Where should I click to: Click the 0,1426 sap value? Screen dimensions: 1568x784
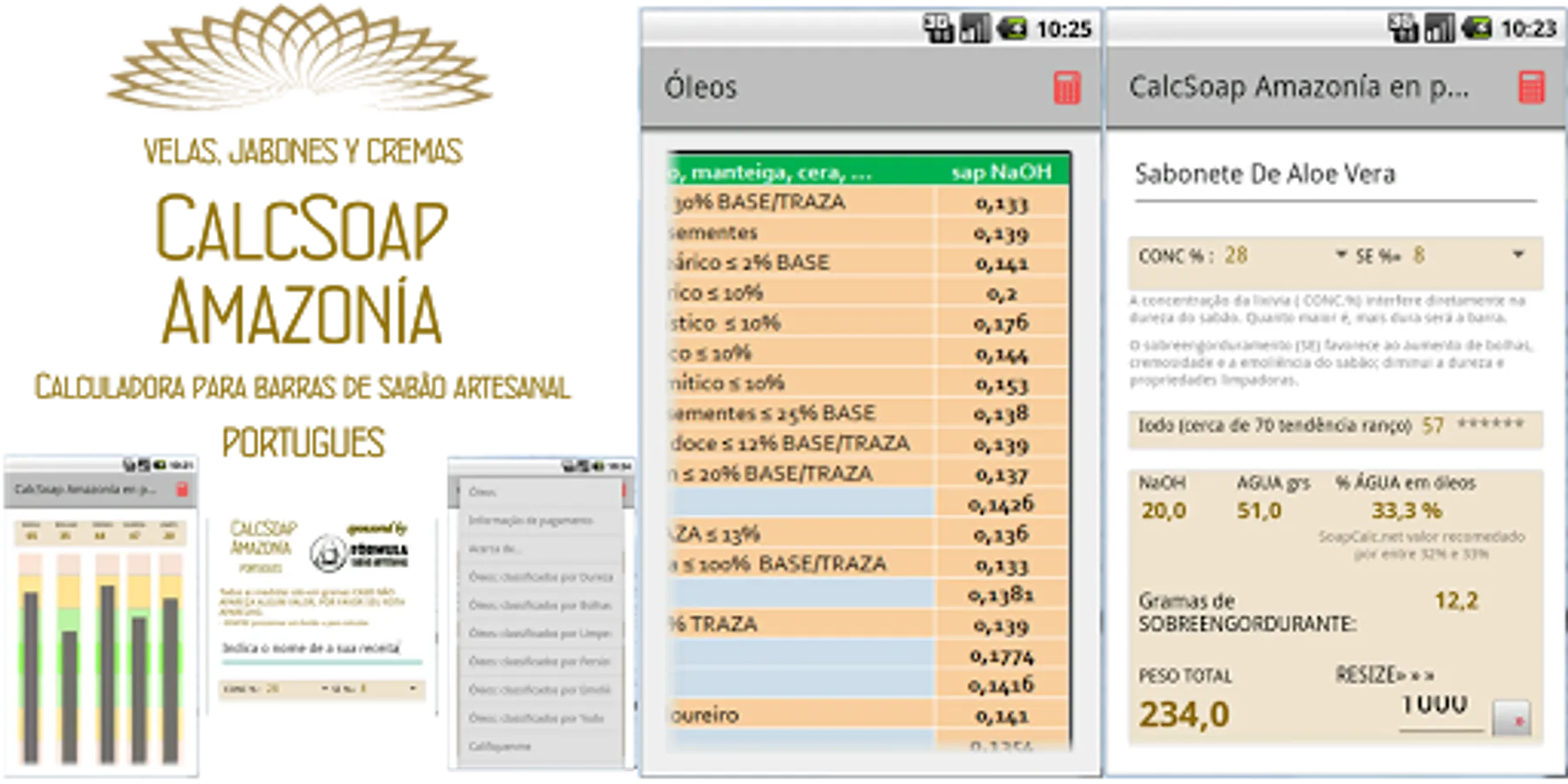coord(1002,504)
